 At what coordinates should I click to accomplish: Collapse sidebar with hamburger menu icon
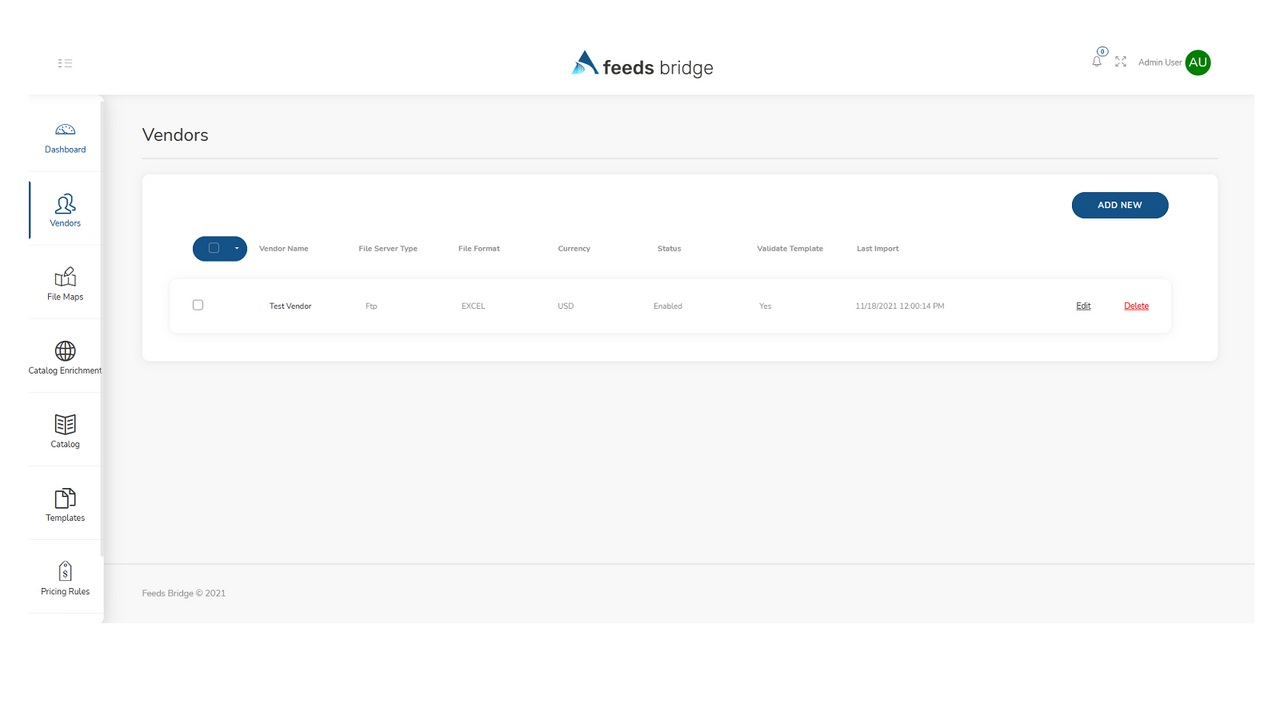pyautogui.click(x=65, y=63)
